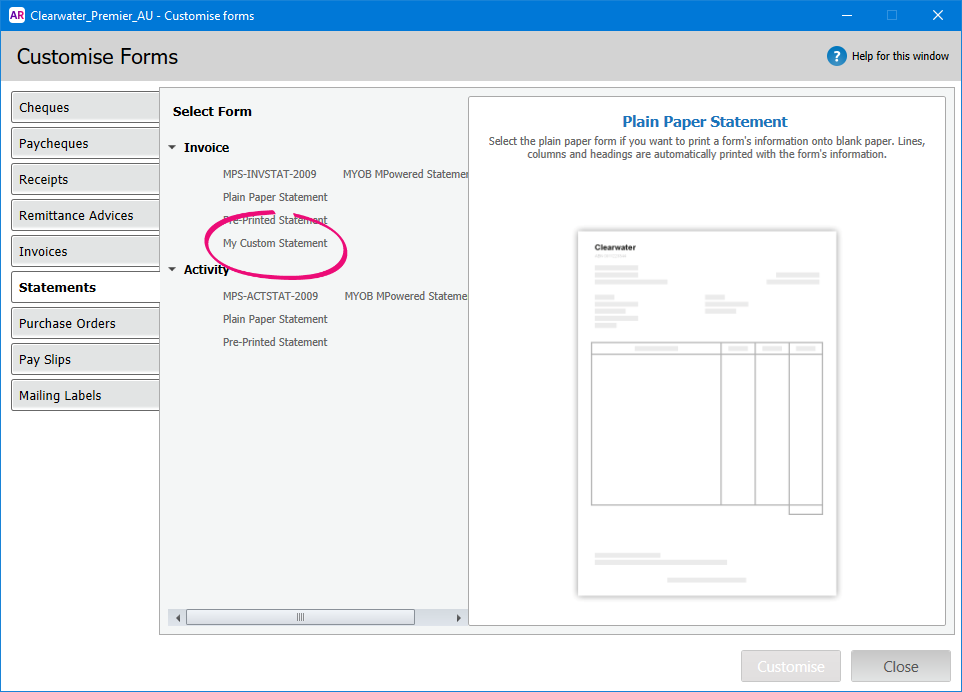Open the Purchase Orders forms
The height and width of the screenshot is (692, 962).
(84, 323)
